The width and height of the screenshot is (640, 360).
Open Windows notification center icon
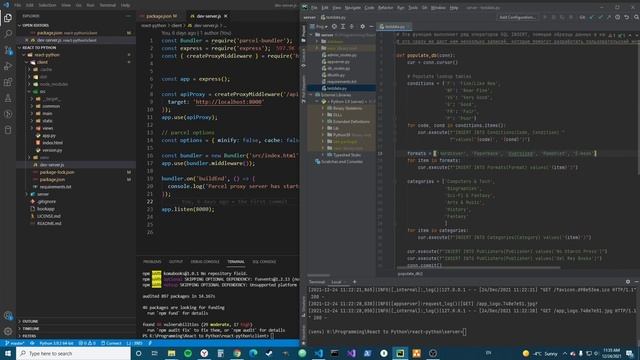click(x=629, y=353)
